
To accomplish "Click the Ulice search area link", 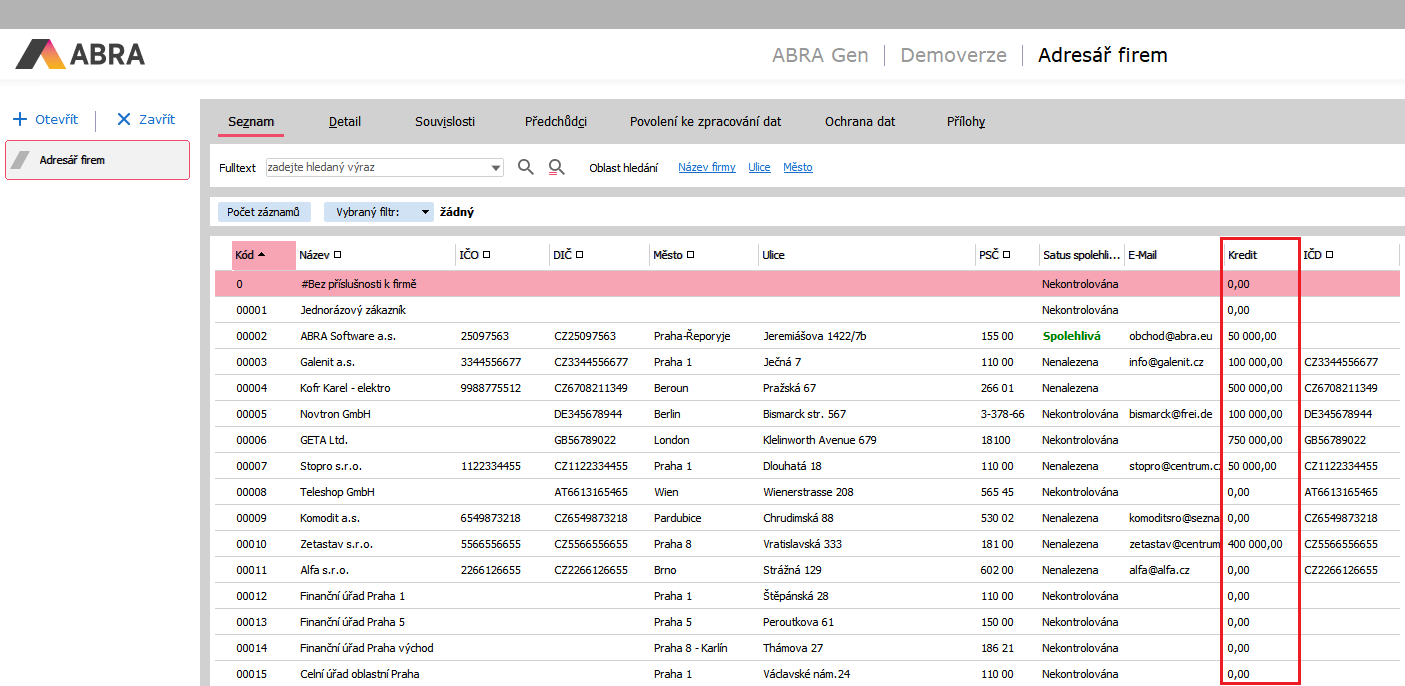I will pos(759,168).
